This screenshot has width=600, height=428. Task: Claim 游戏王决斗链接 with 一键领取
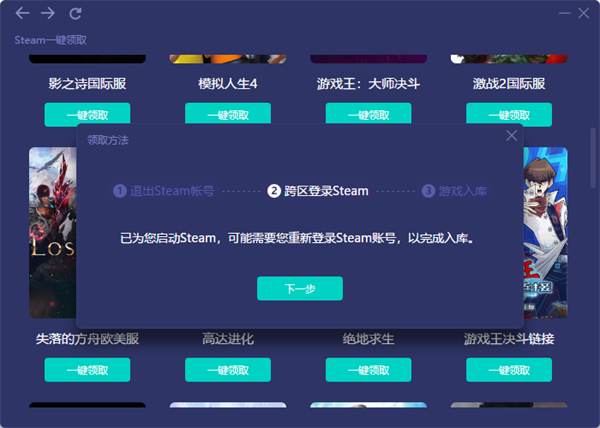(x=509, y=370)
